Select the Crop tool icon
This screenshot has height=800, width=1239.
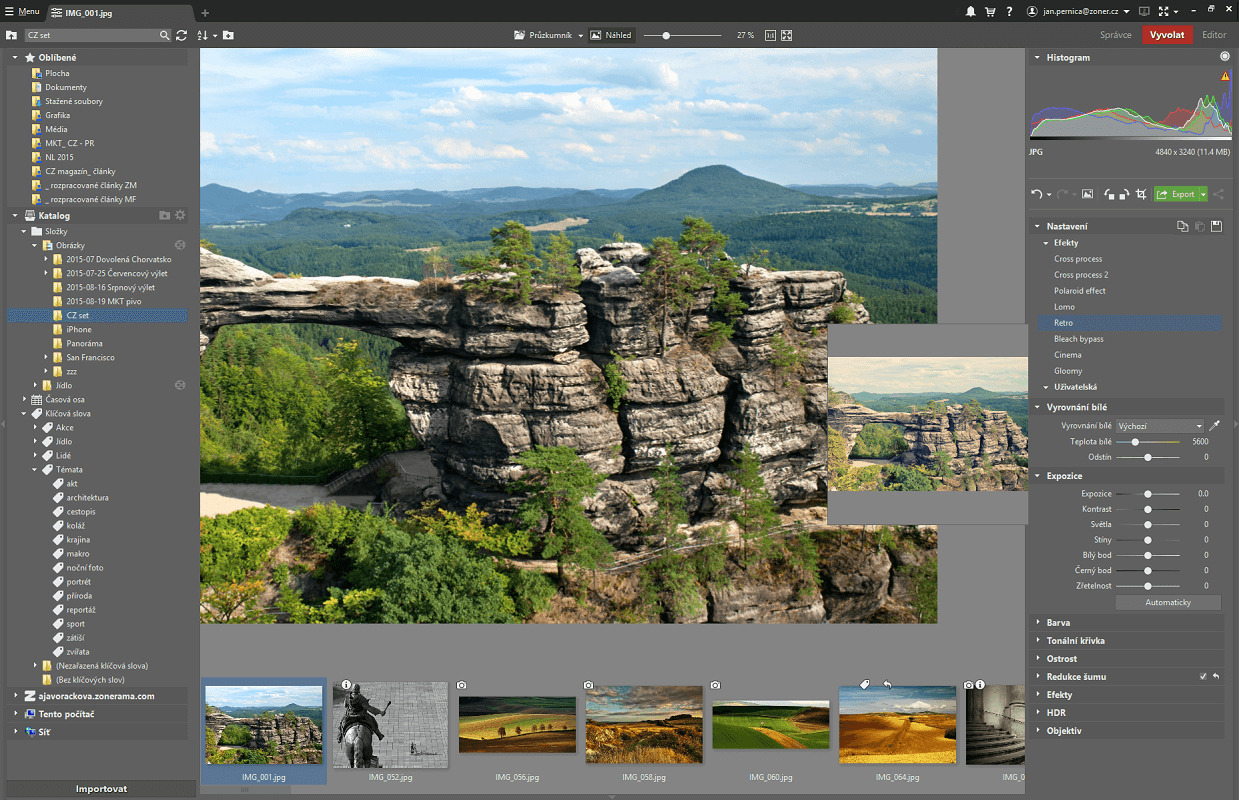pos(1140,194)
